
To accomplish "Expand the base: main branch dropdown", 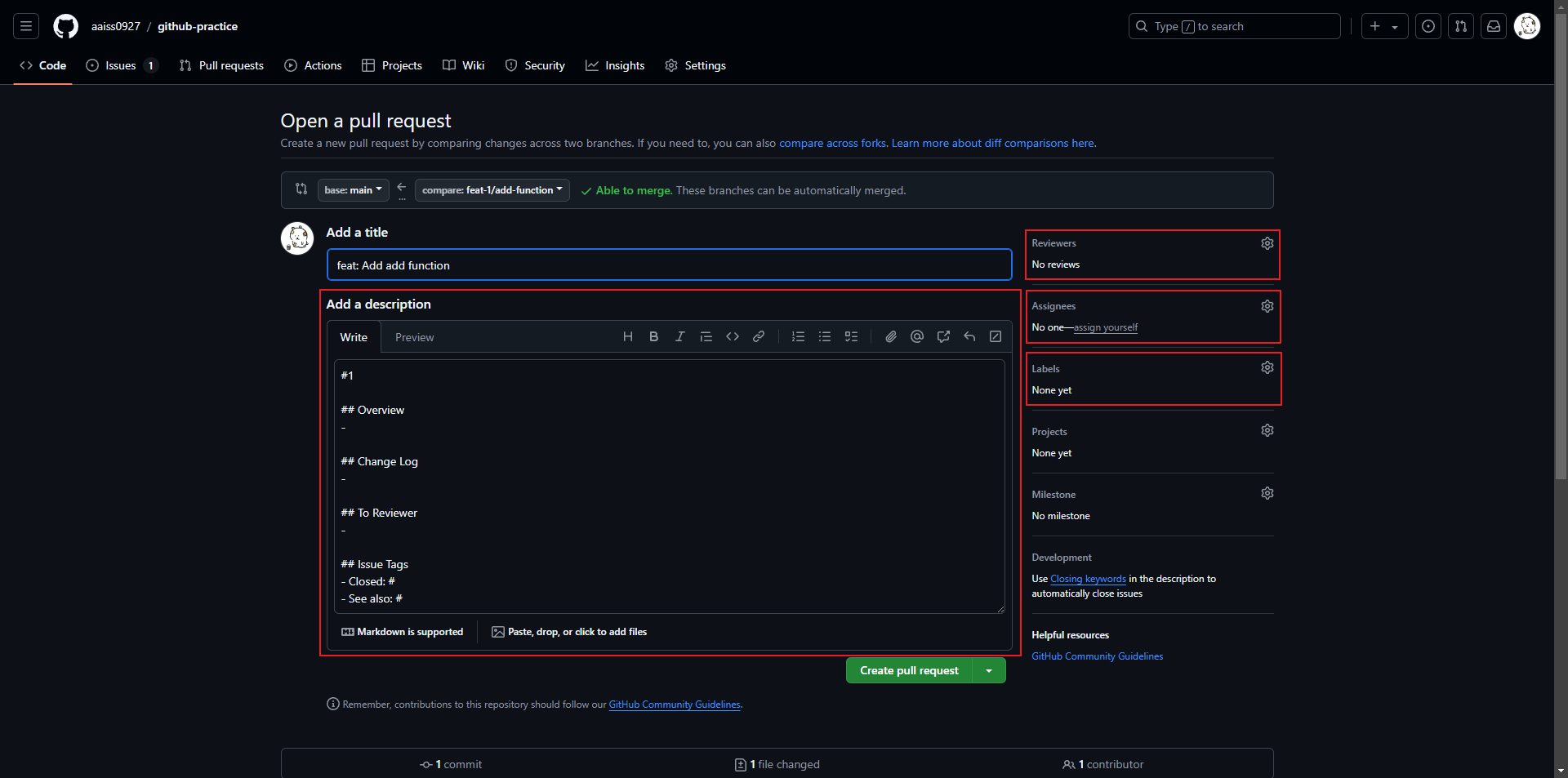I will click(353, 190).
